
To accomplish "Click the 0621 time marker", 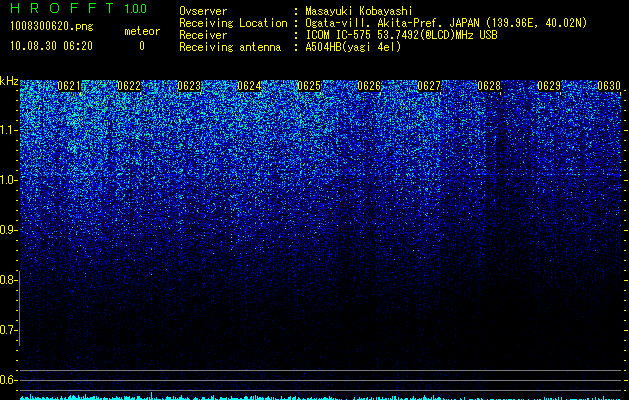I will [69, 86].
